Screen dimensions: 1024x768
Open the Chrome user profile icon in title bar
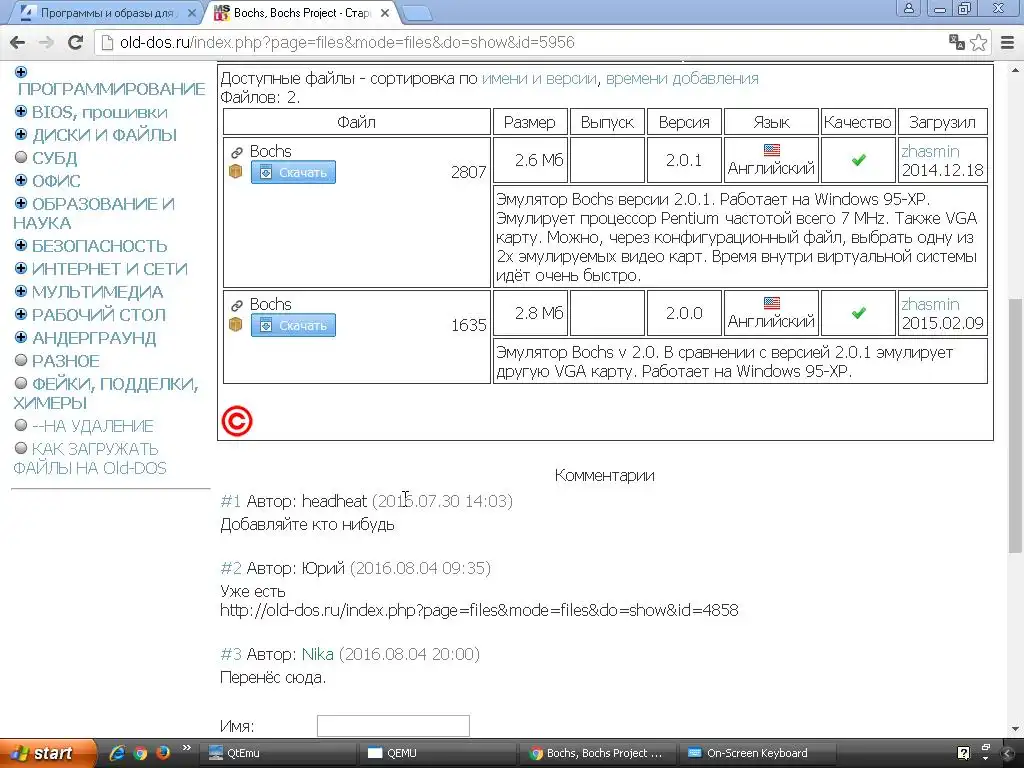(x=908, y=9)
